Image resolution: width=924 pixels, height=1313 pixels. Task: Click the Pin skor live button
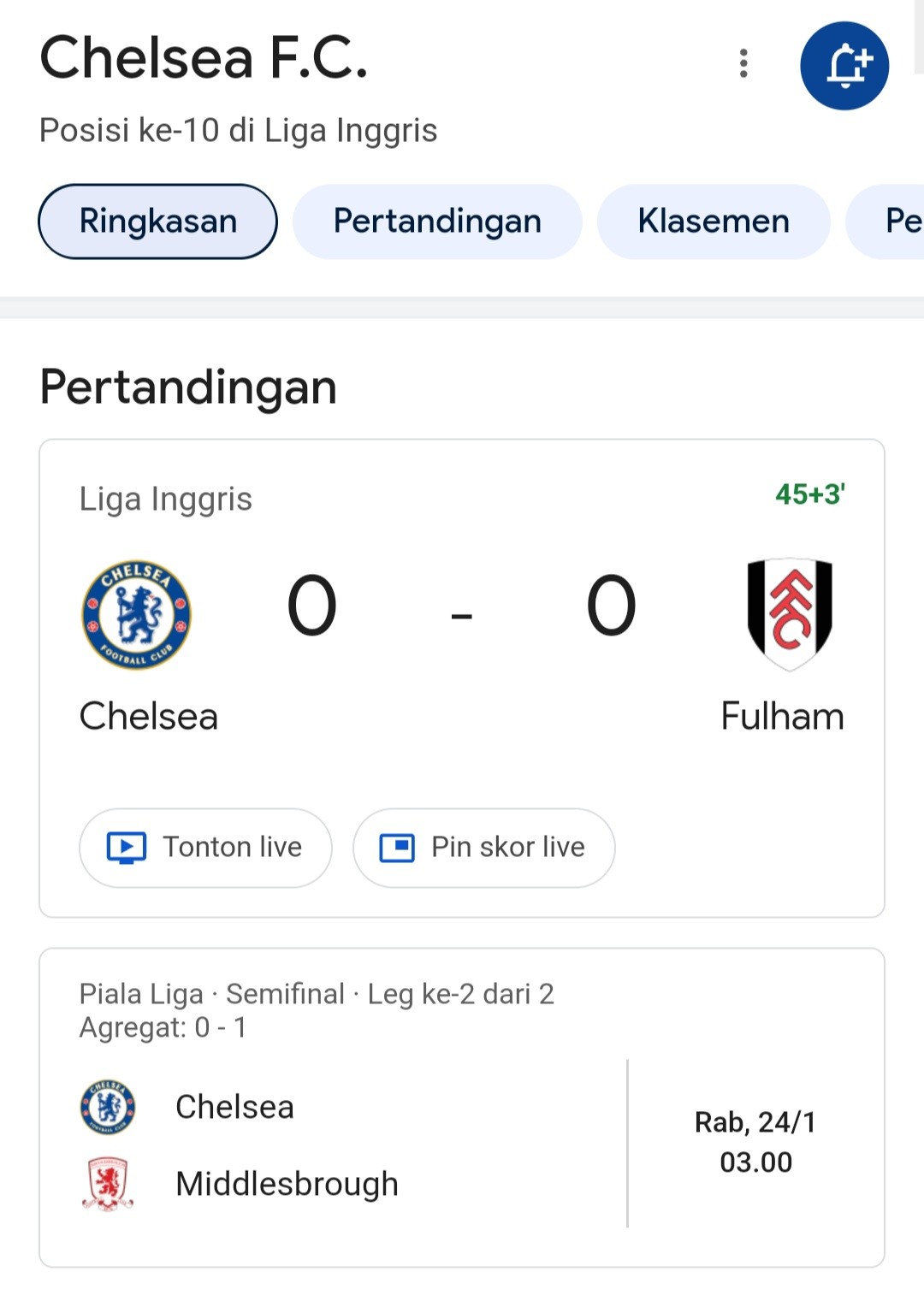tap(484, 848)
